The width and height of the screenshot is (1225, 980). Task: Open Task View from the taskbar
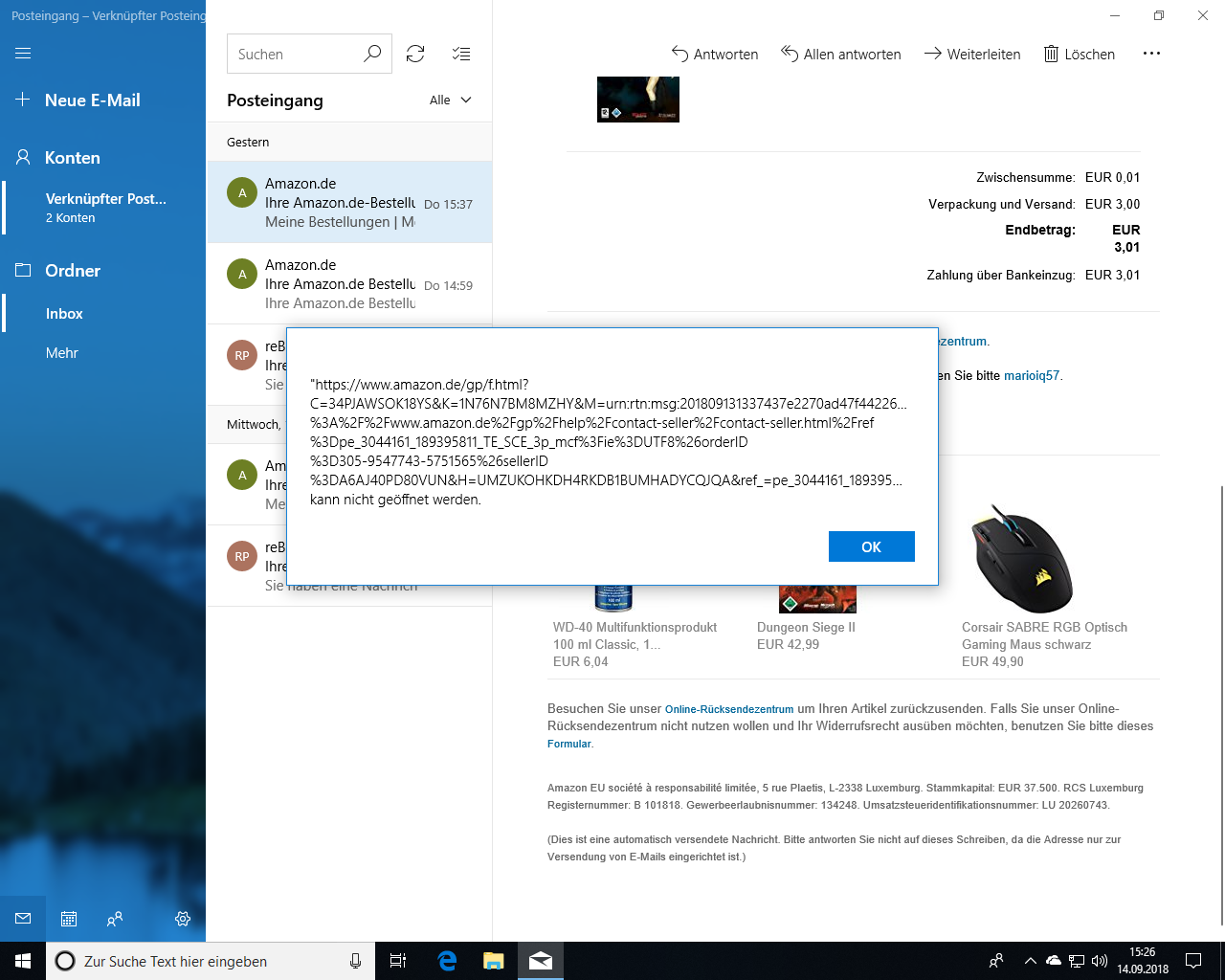click(398, 961)
